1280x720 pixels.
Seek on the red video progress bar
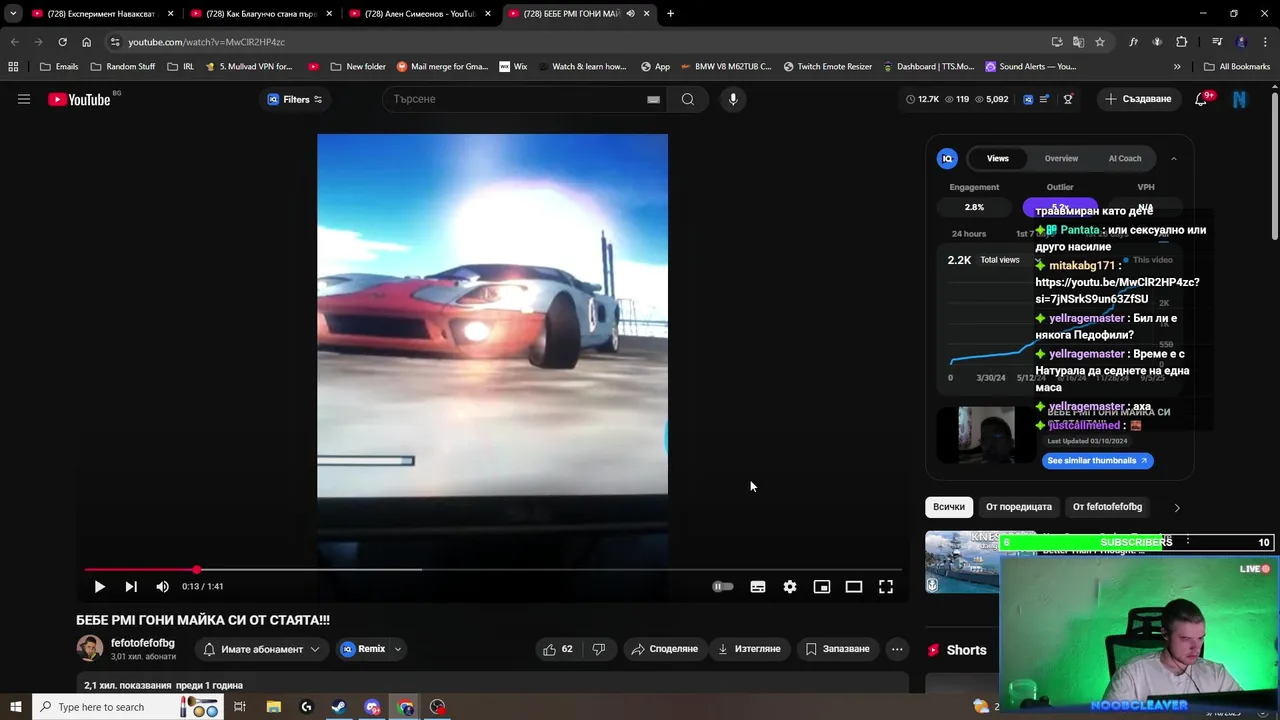coord(493,569)
